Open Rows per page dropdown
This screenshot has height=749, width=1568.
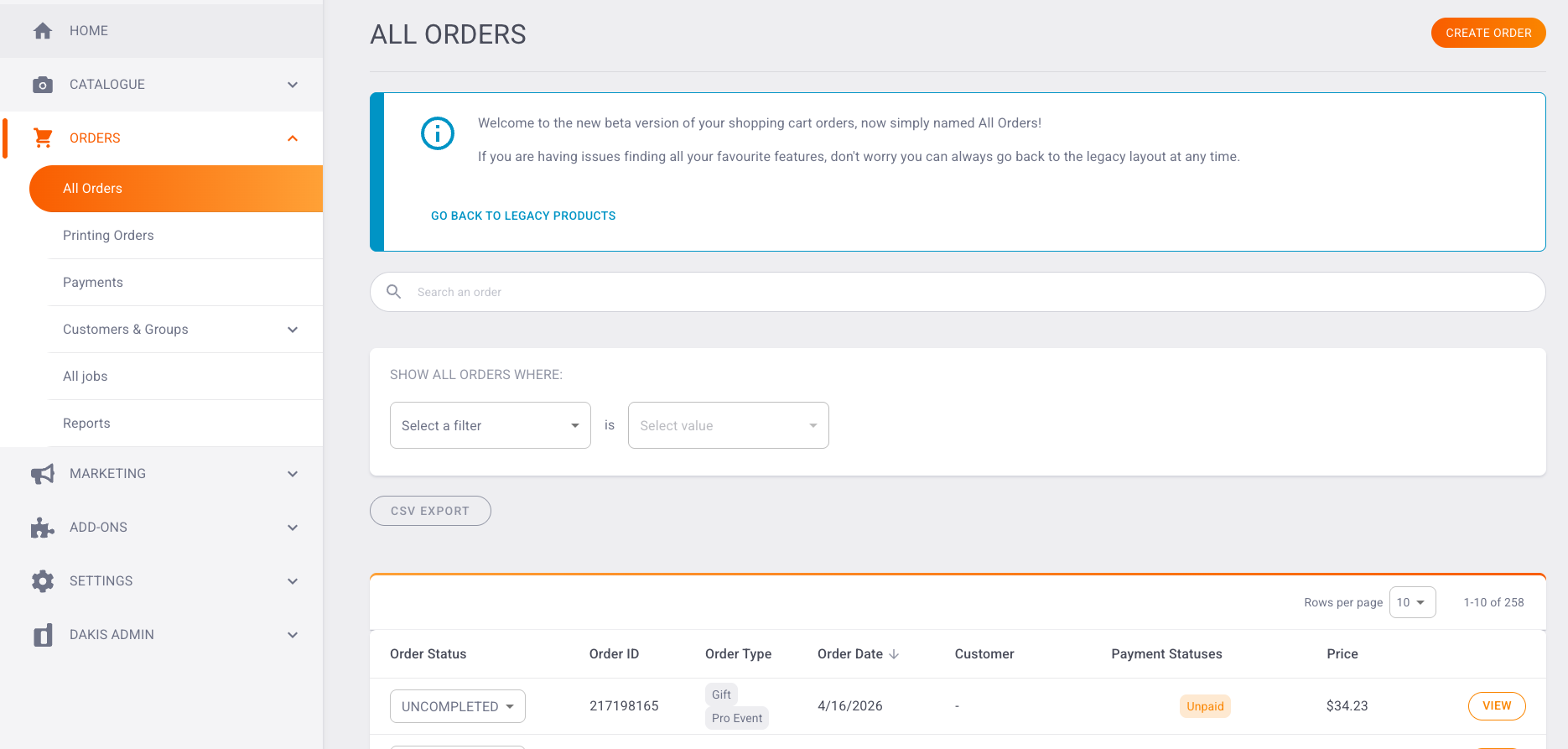coord(1413,602)
